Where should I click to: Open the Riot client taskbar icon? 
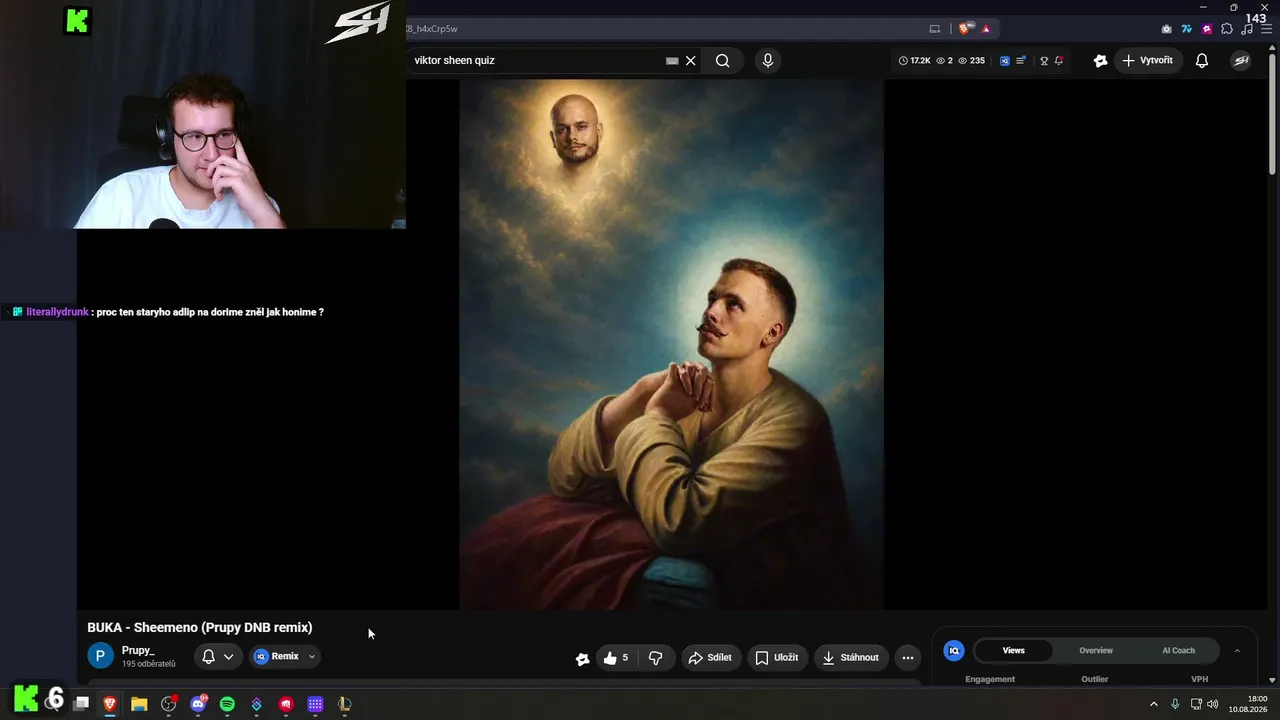[286, 704]
